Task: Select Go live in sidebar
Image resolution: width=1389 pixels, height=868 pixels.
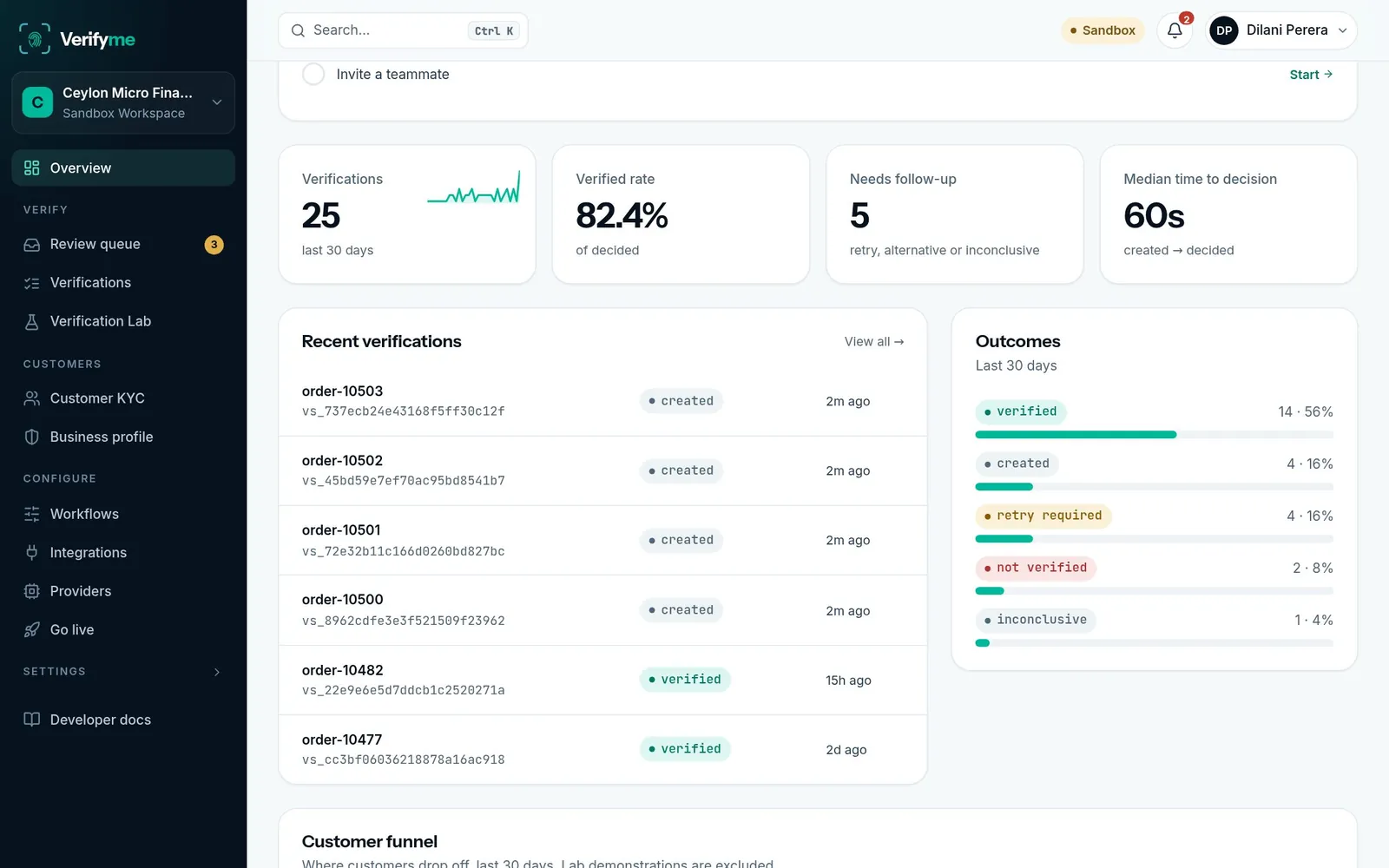Action: (x=123, y=629)
